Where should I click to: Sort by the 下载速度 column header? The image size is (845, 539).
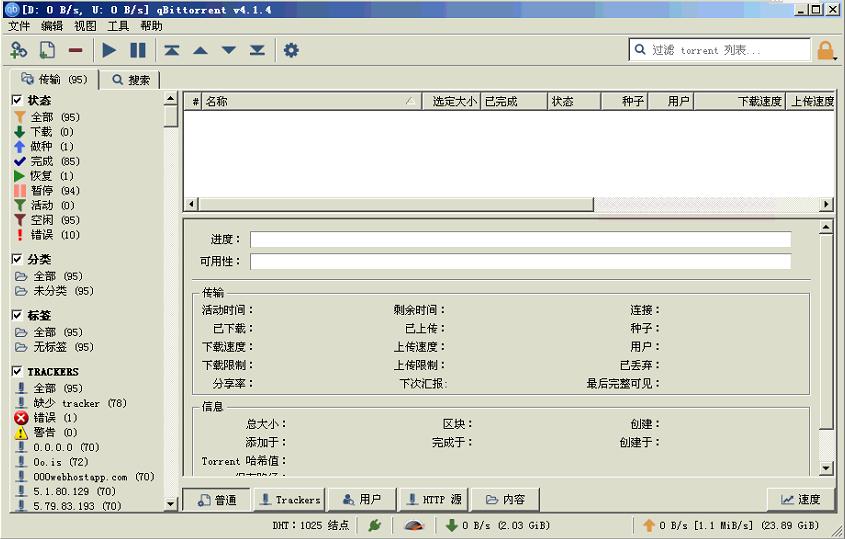pos(739,101)
